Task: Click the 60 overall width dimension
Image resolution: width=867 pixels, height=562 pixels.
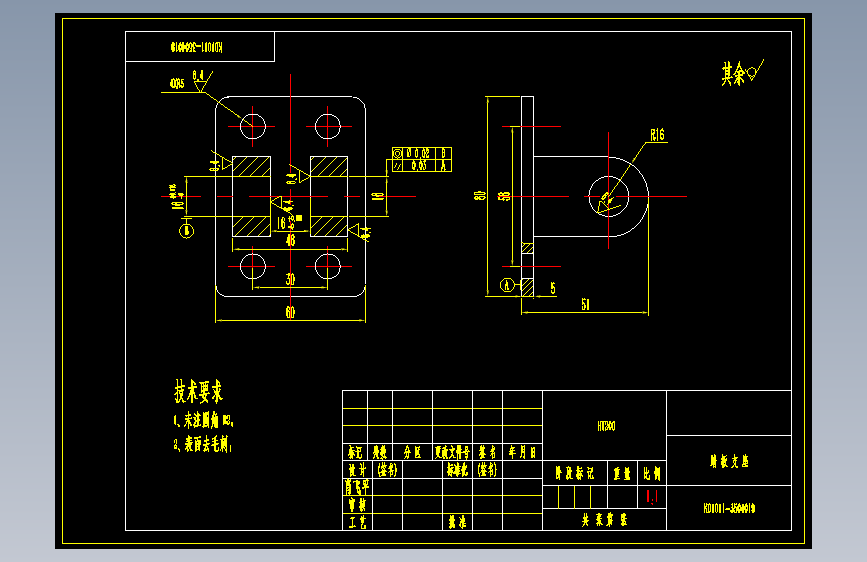Action: click(x=290, y=313)
